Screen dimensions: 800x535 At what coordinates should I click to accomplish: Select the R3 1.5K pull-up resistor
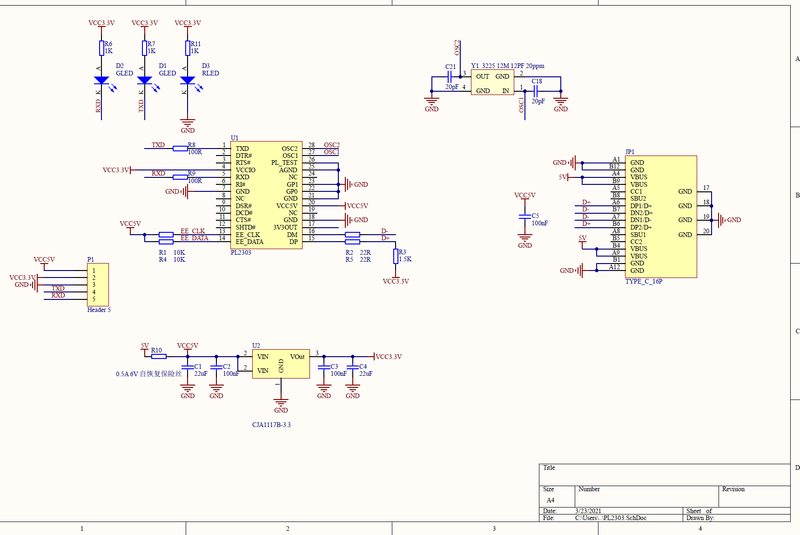[395, 256]
